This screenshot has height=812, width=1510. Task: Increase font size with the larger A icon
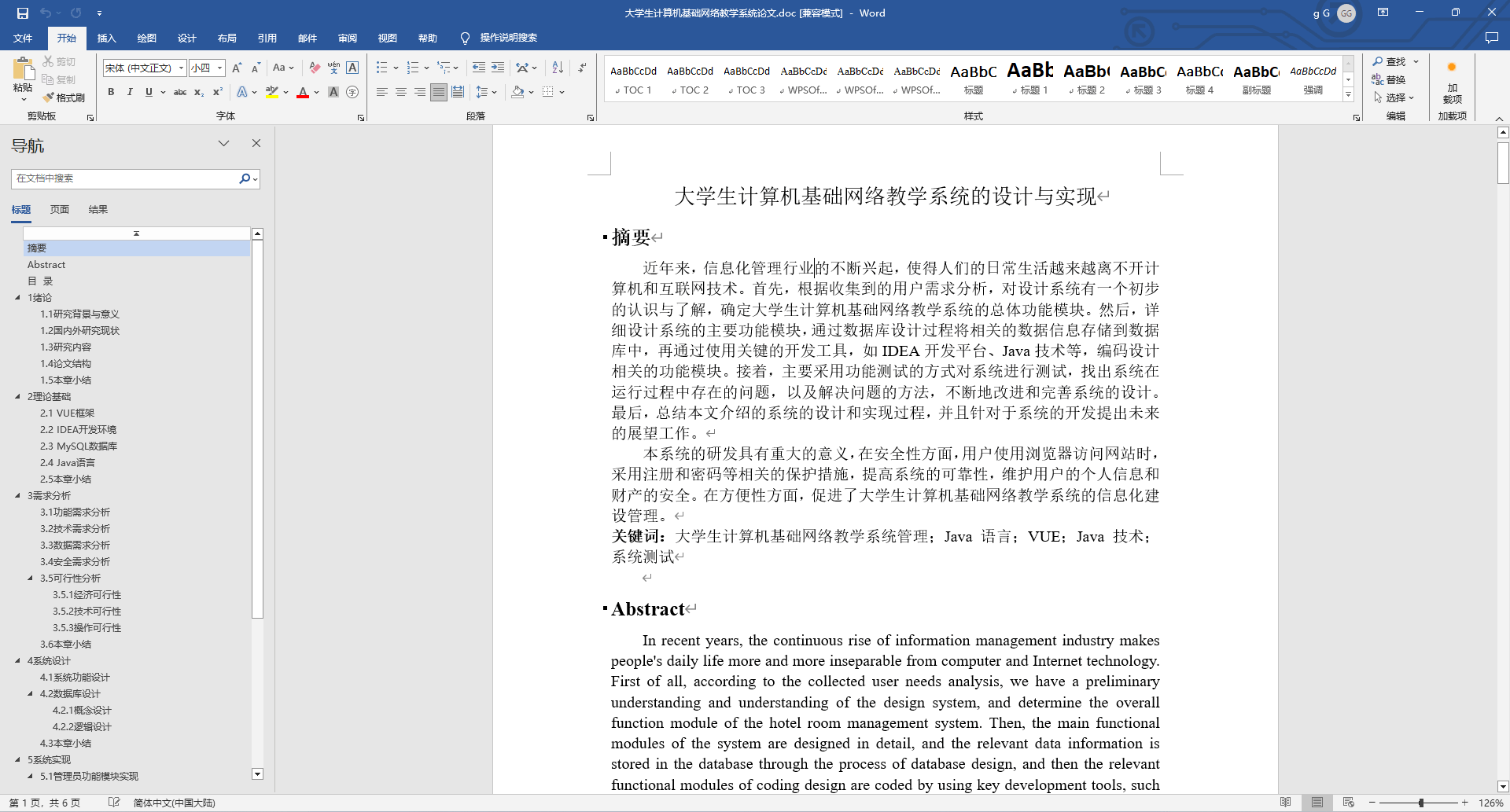pyautogui.click(x=237, y=68)
